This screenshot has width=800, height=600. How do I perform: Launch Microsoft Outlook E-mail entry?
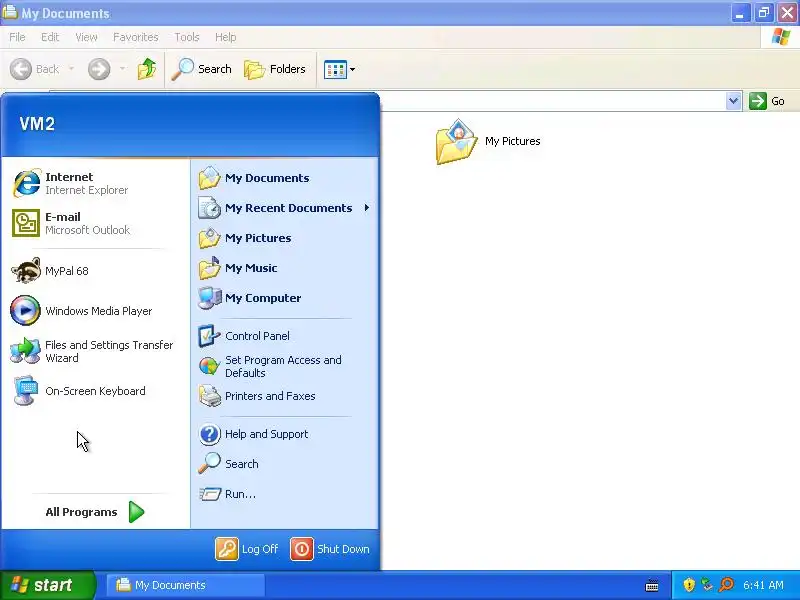[x=95, y=223]
